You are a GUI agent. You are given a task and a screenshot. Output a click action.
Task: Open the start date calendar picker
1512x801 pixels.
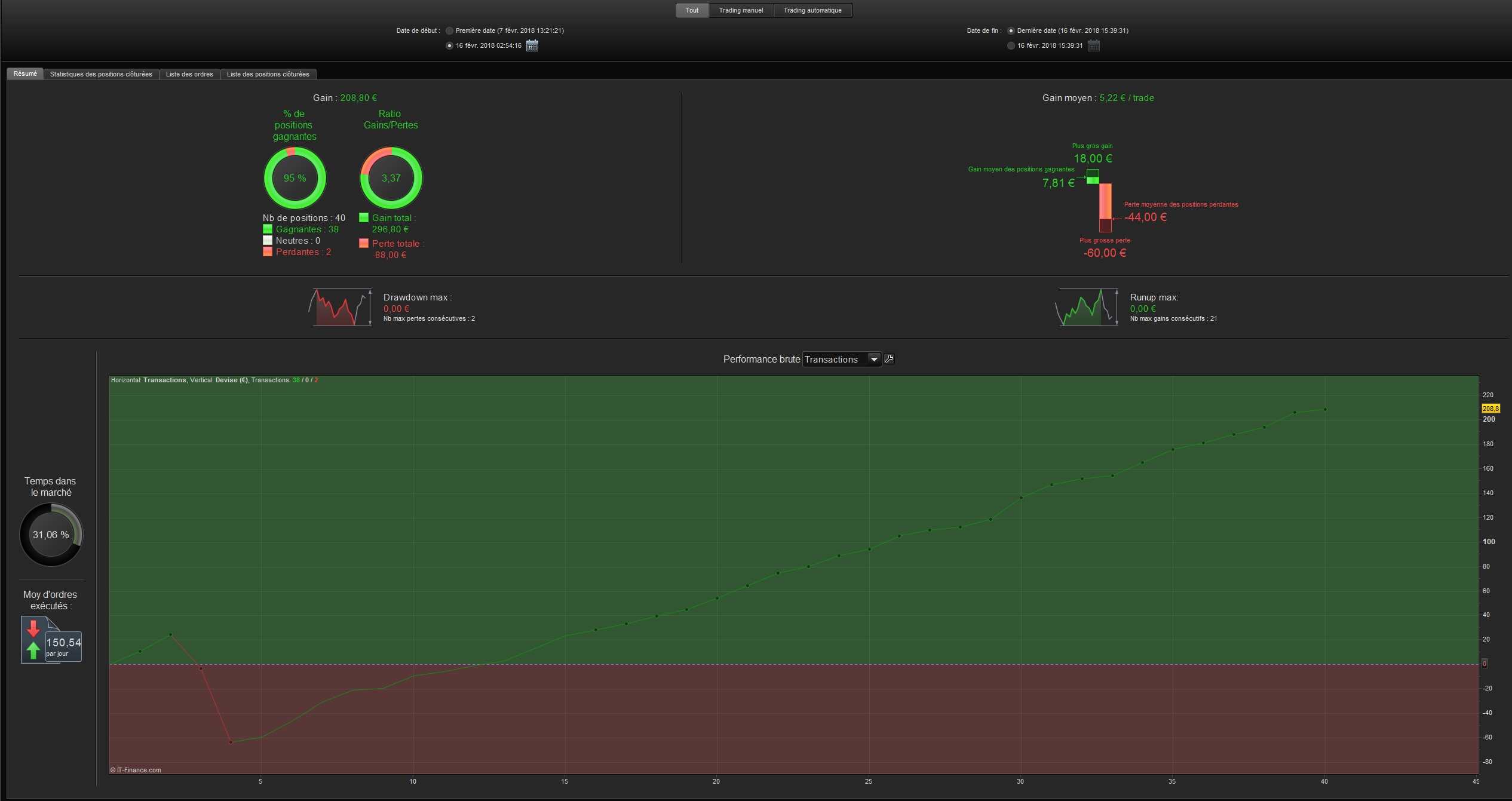click(x=532, y=45)
